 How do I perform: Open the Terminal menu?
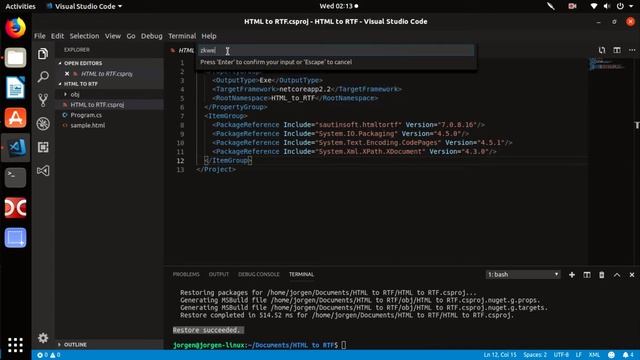(x=182, y=36)
